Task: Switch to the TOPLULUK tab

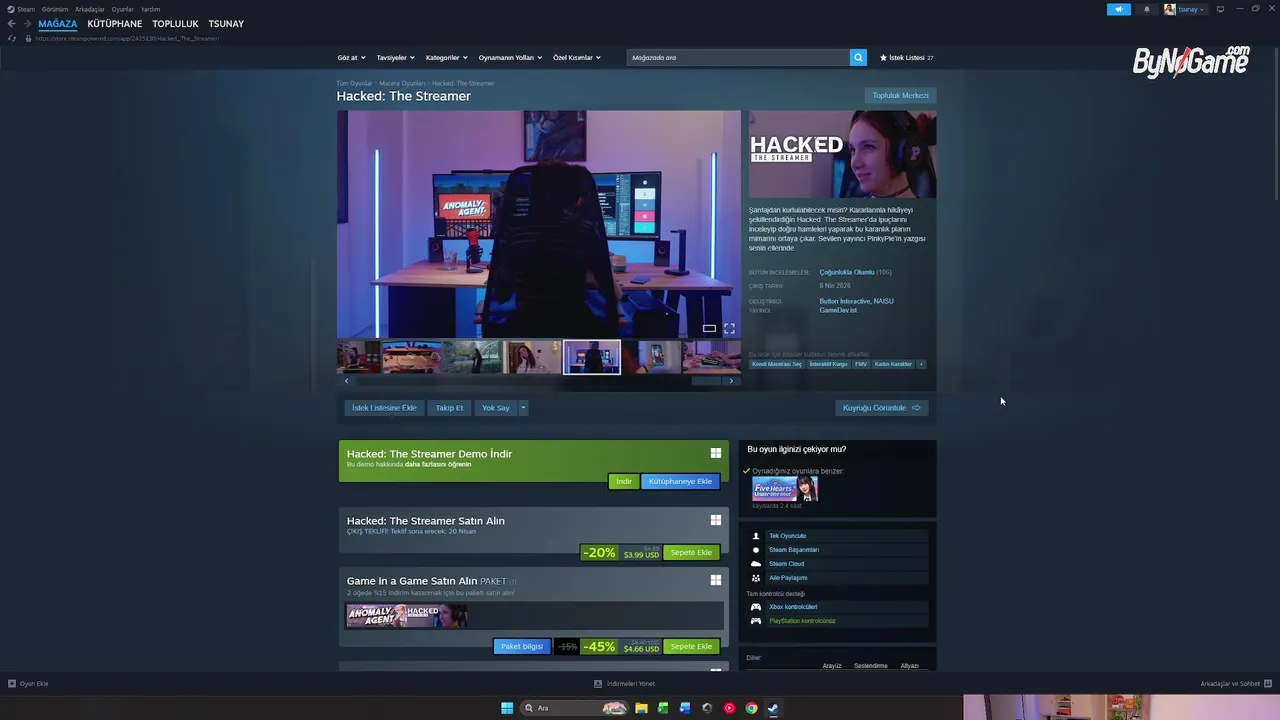Action: pos(176,24)
